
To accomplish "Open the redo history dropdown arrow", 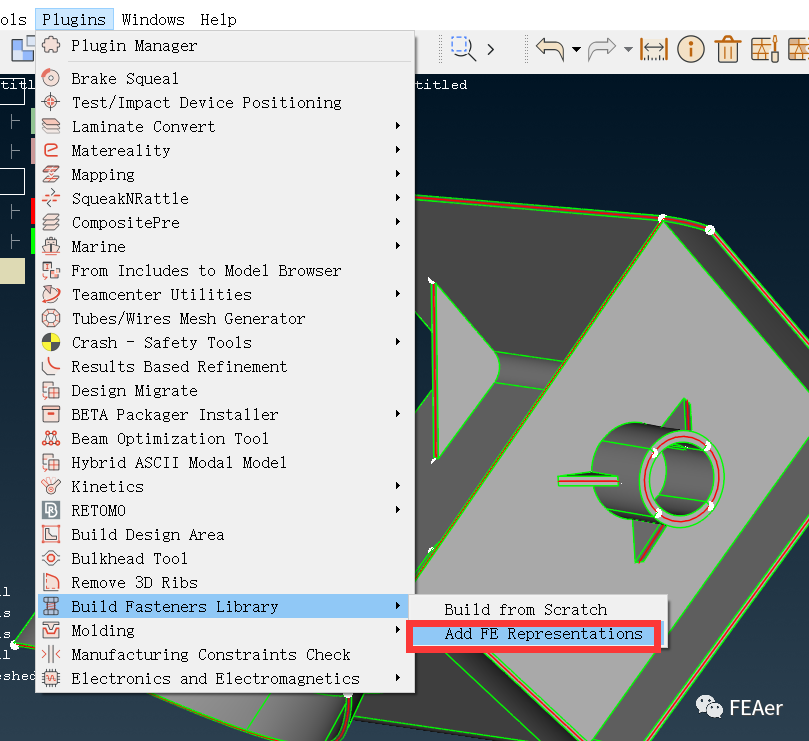I will (x=628, y=50).
